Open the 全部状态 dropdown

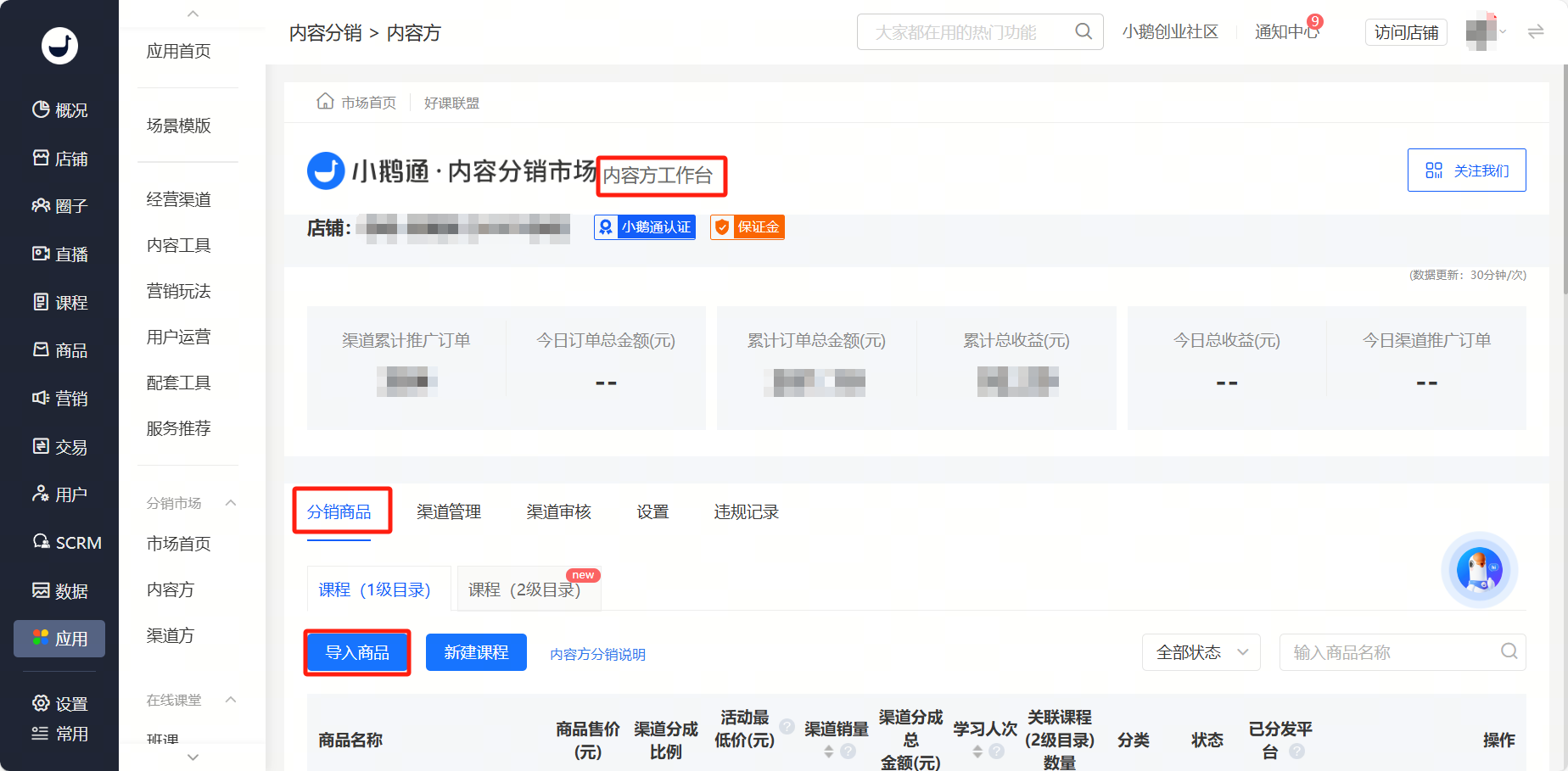click(x=1201, y=652)
